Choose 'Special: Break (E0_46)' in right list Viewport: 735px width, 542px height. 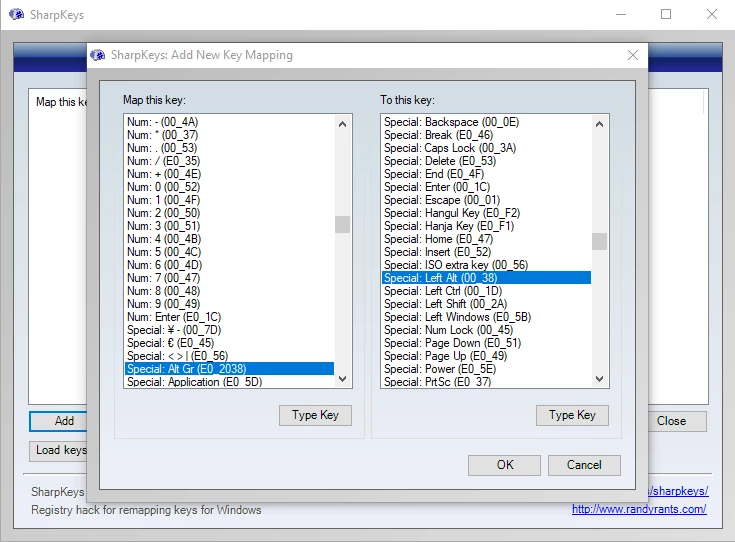tap(487, 135)
